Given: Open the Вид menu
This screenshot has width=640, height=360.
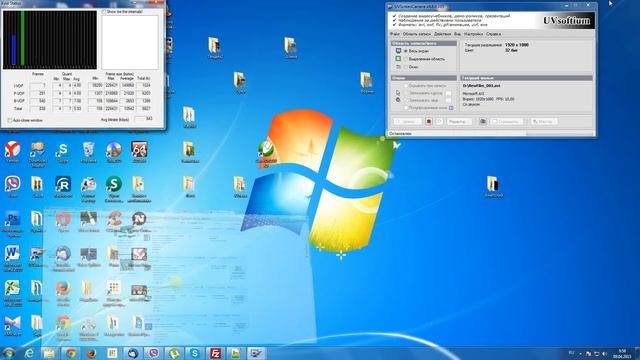Looking at the screenshot, I should [x=458, y=34].
